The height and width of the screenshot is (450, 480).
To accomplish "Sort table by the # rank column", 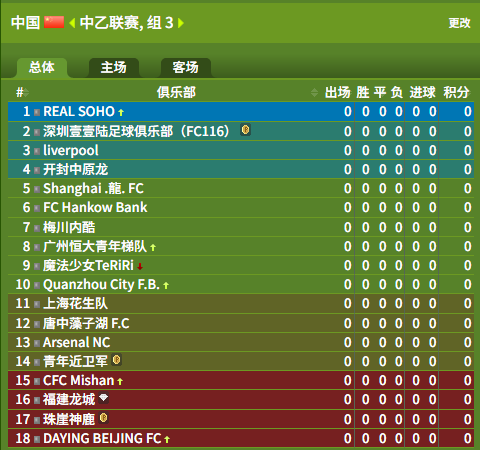I will [x=22, y=92].
